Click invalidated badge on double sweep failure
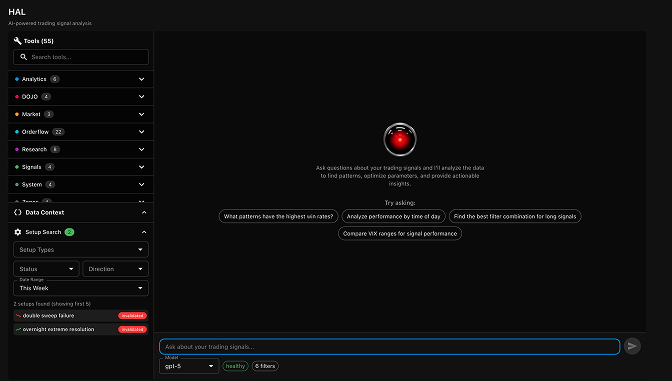This screenshot has height=381, width=672. pos(132,315)
